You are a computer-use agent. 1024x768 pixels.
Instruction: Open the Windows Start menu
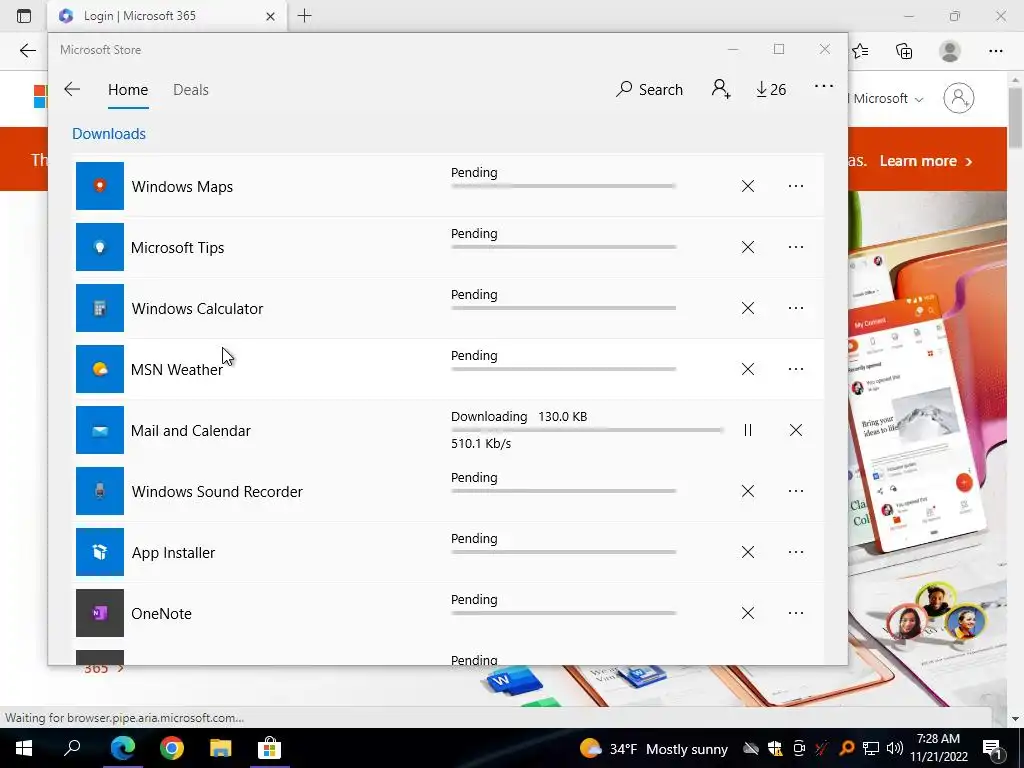(24, 748)
